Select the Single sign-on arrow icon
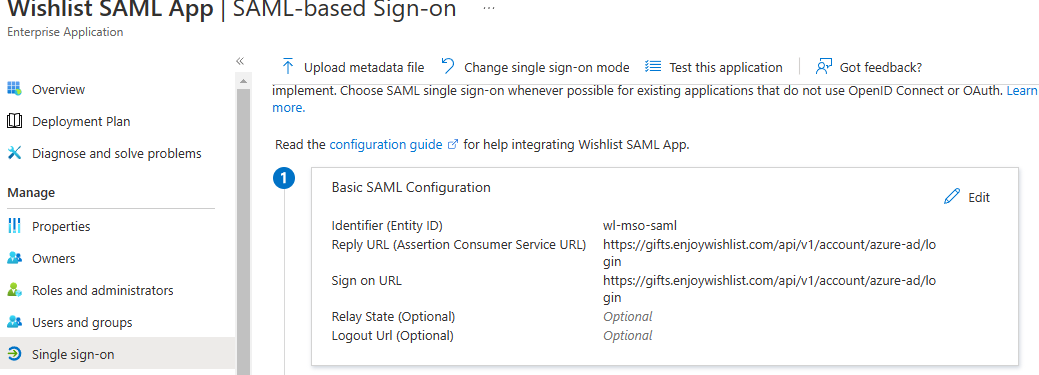The height and width of the screenshot is (375, 1039). 14,354
